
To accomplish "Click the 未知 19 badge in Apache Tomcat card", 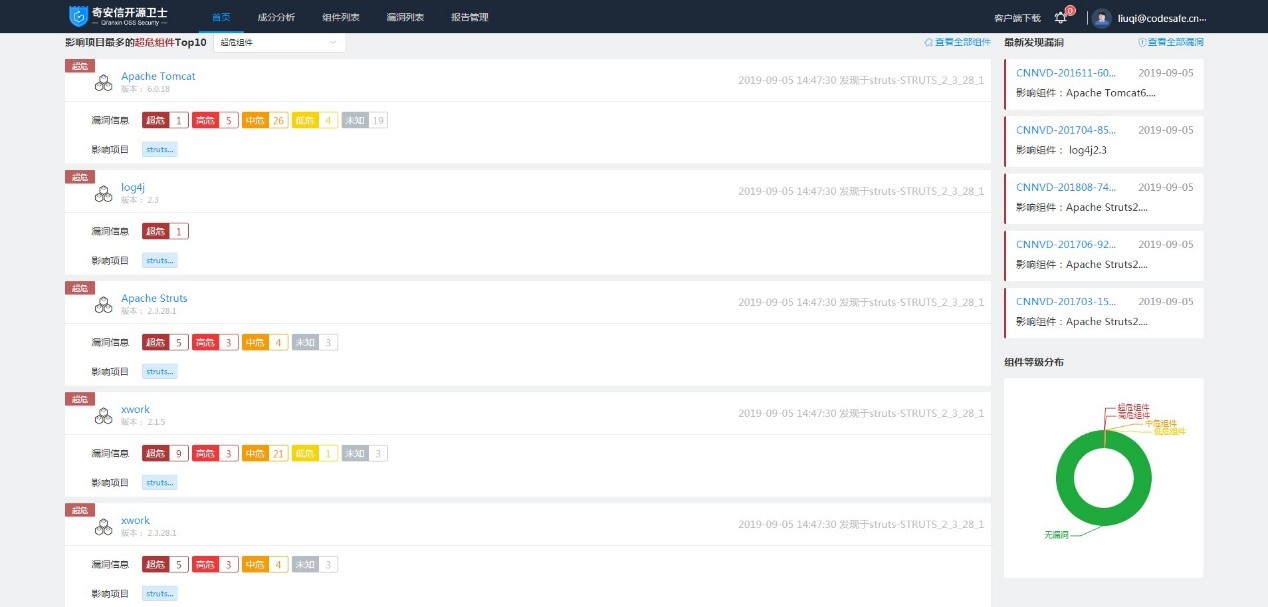I will click(364, 120).
